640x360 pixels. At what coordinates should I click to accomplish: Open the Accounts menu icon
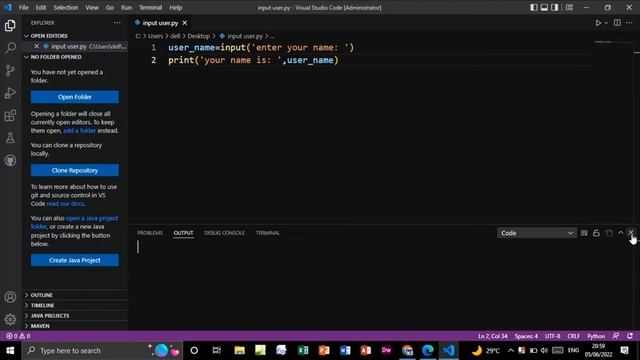(10, 297)
